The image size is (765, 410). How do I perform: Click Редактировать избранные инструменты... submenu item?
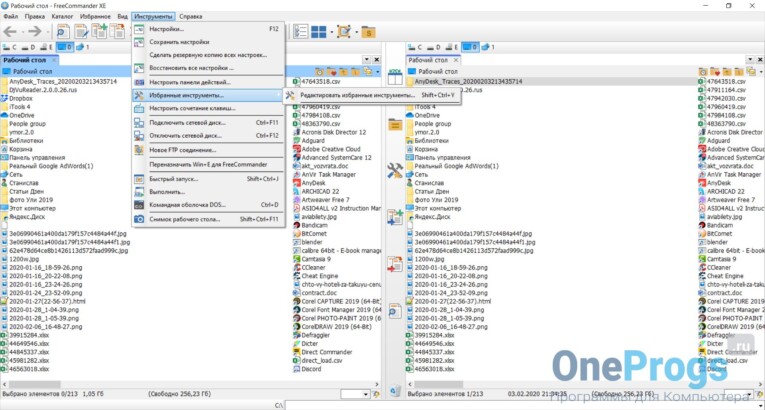pyautogui.click(x=372, y=96)
